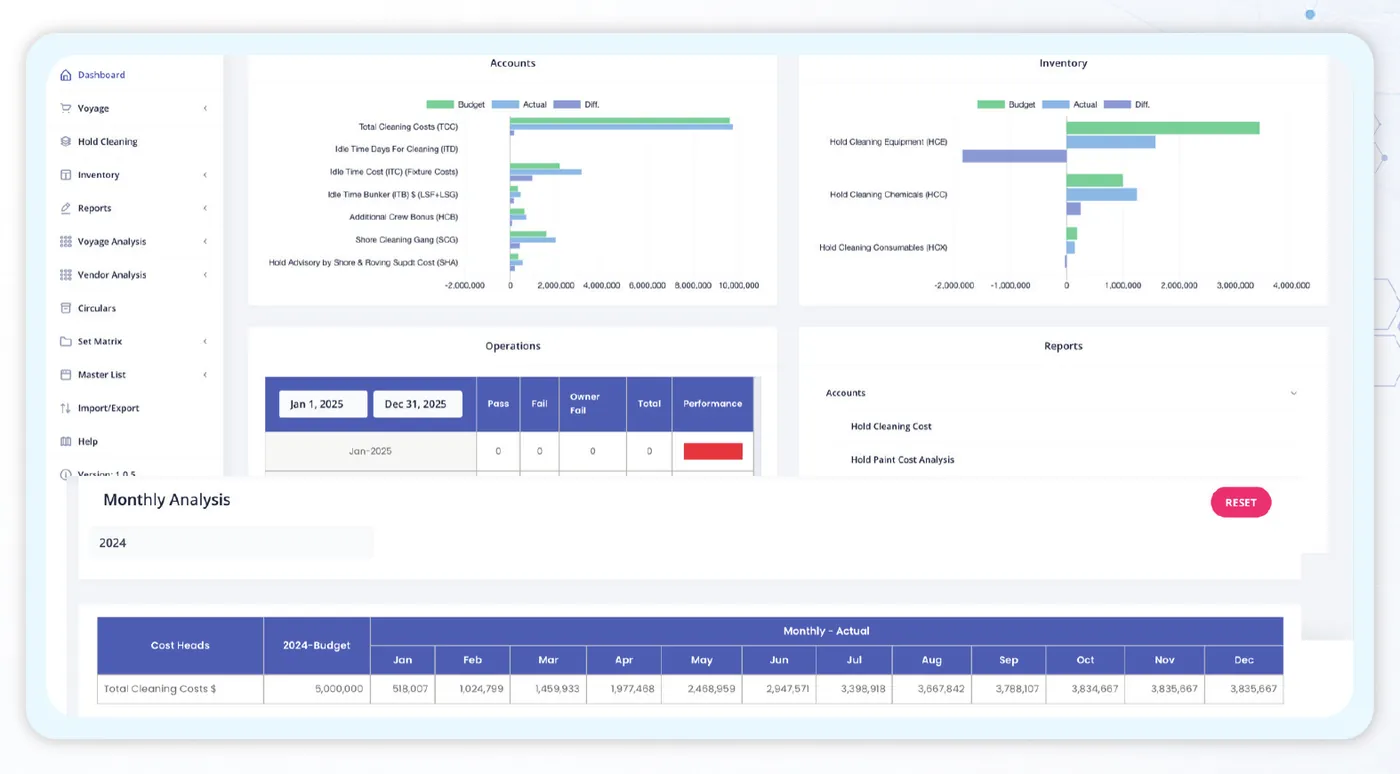Expand the Vendor Analysis submenu chevron

coord(205,275)
